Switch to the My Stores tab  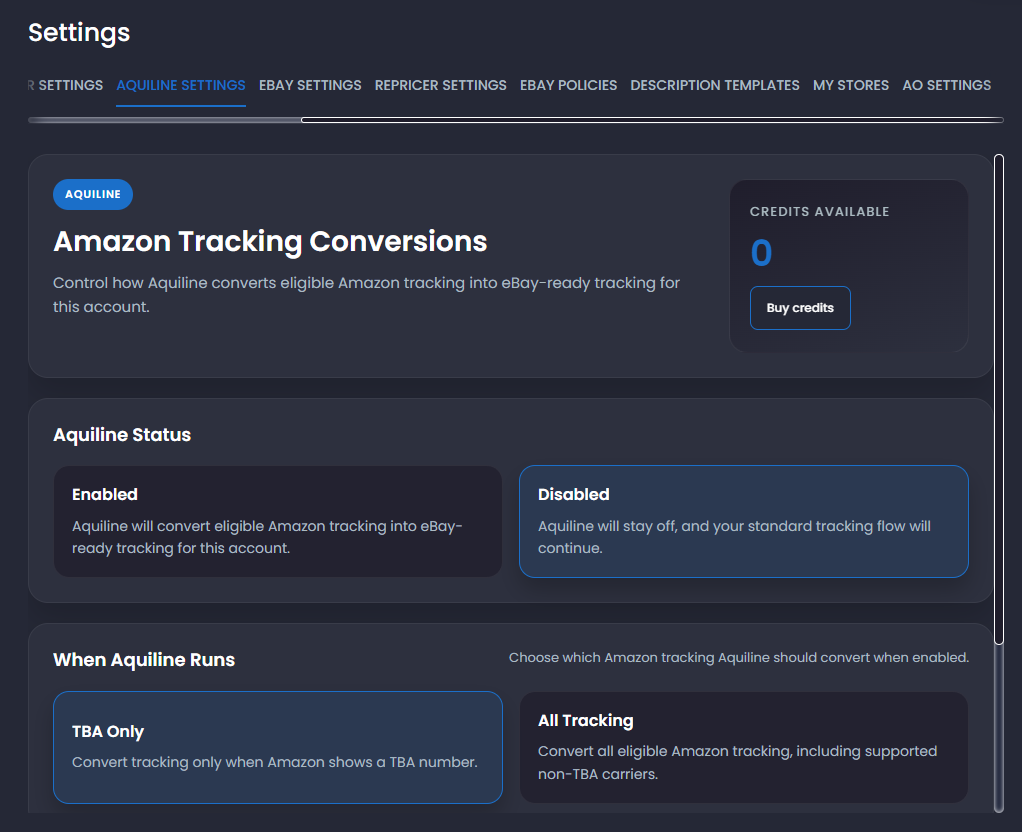(x=851, y=85)
